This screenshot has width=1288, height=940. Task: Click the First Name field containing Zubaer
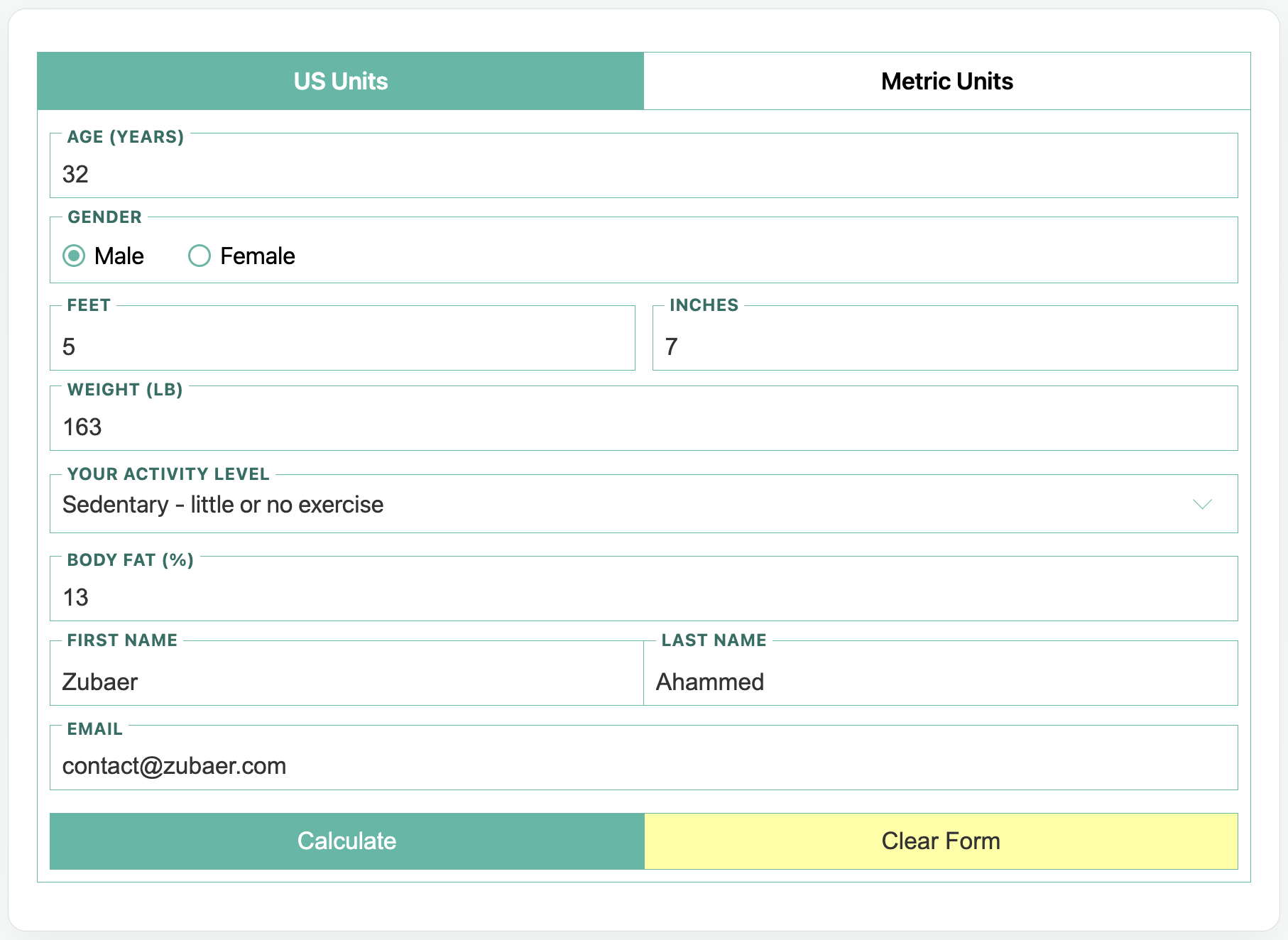coord(346,674)
